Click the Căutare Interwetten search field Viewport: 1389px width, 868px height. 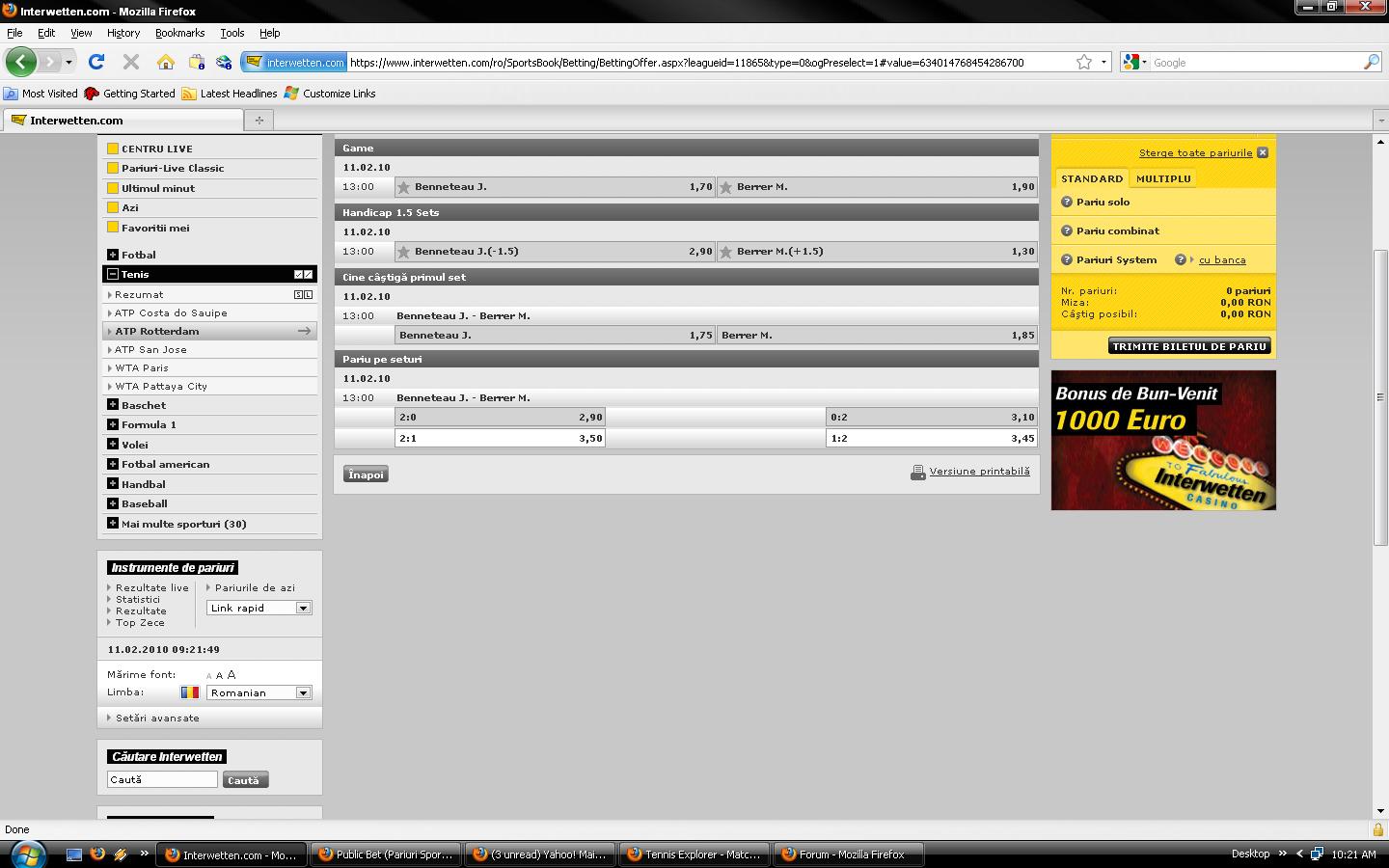162,779
